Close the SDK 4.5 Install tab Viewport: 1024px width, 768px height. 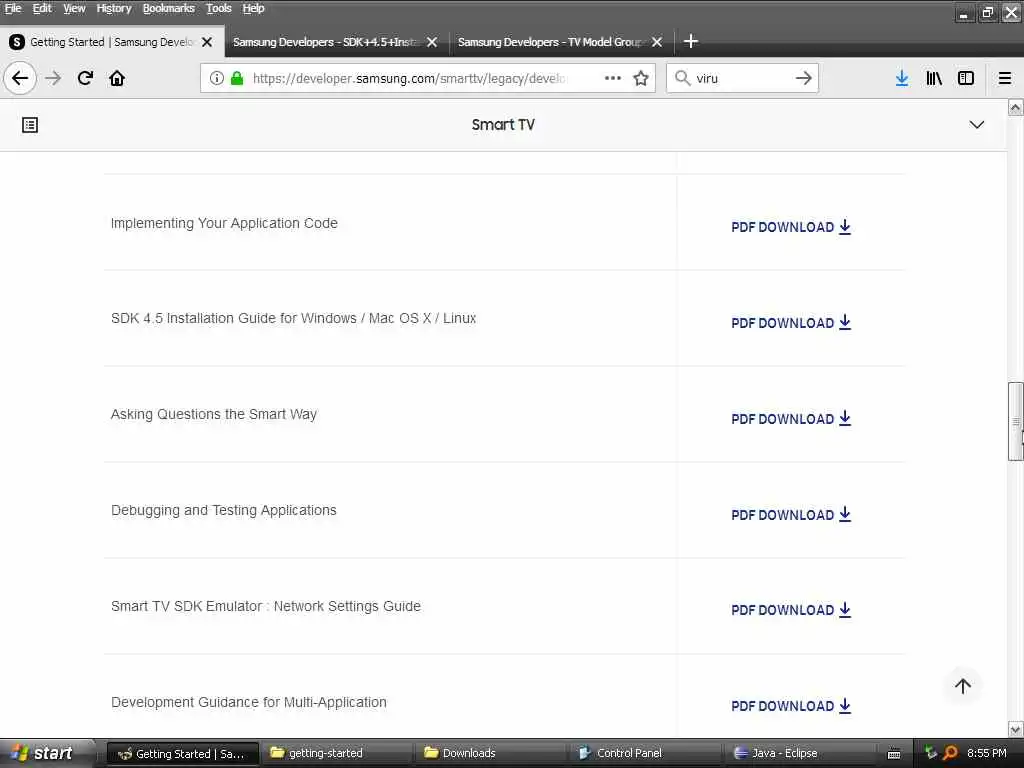pyautogui.click(x=432, y=42)
